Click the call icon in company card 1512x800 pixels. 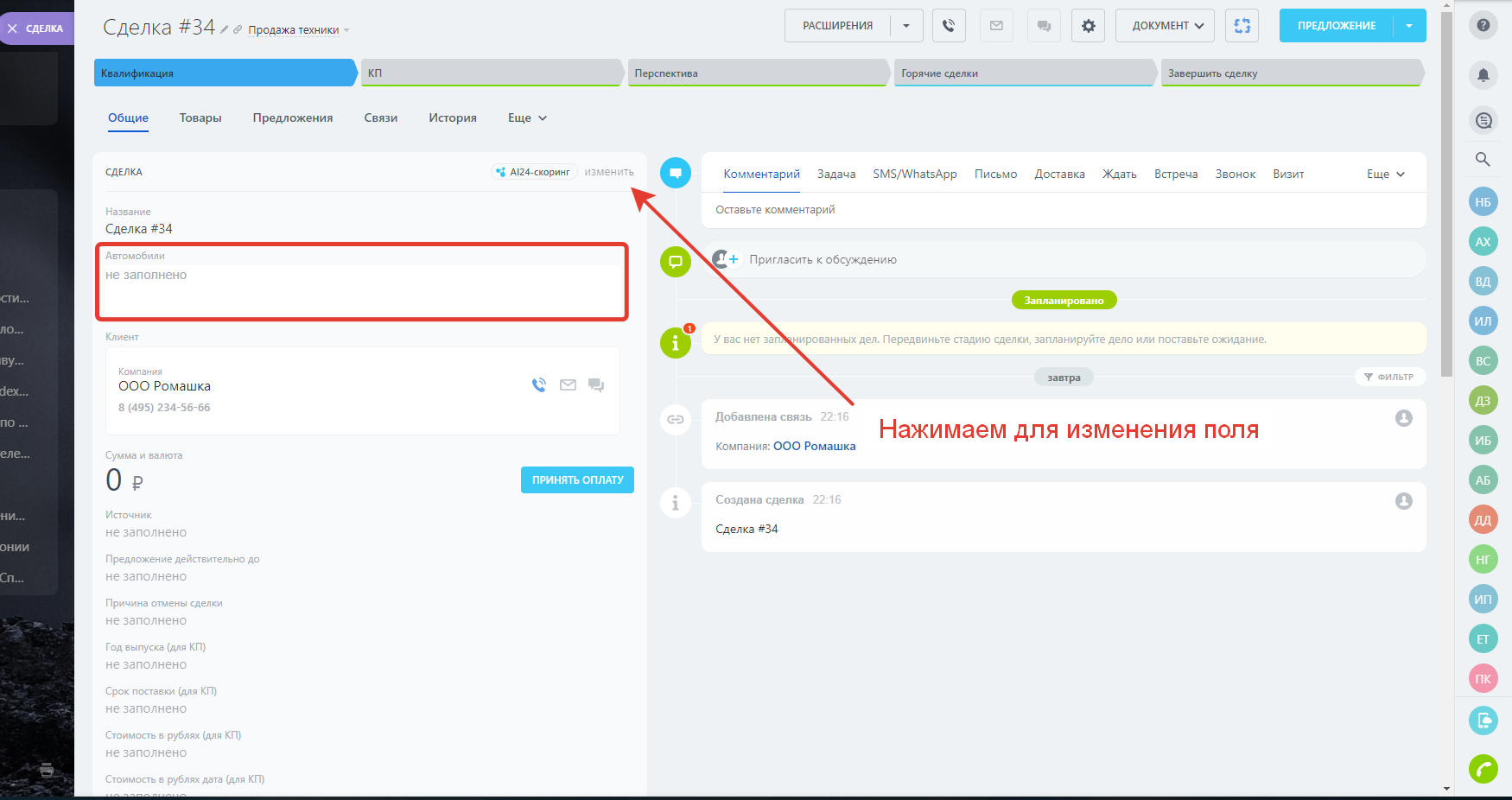coord(539,385)
